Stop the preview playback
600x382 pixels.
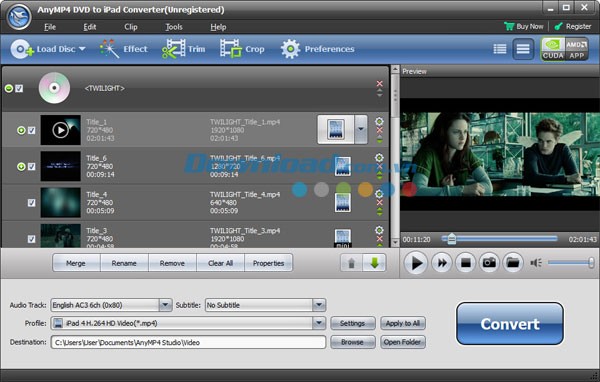[x=465, y=263]
